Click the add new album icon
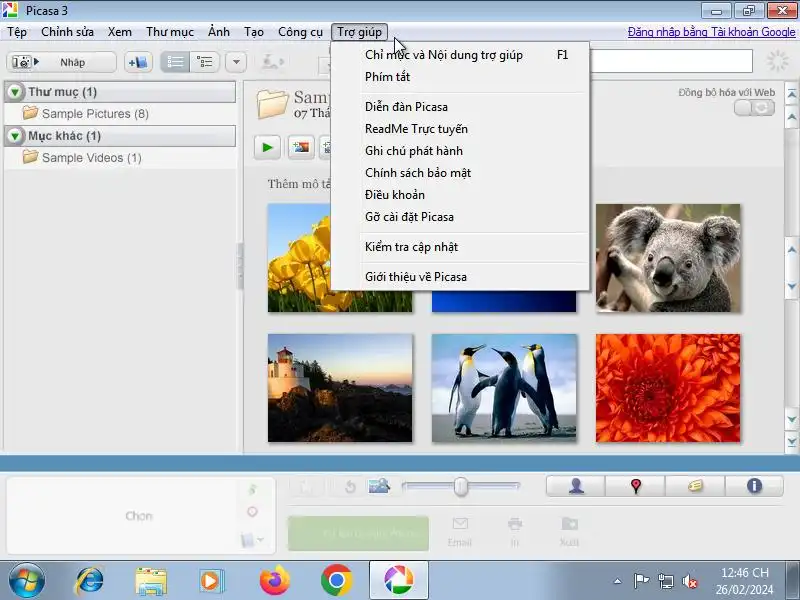 point(138,62)
